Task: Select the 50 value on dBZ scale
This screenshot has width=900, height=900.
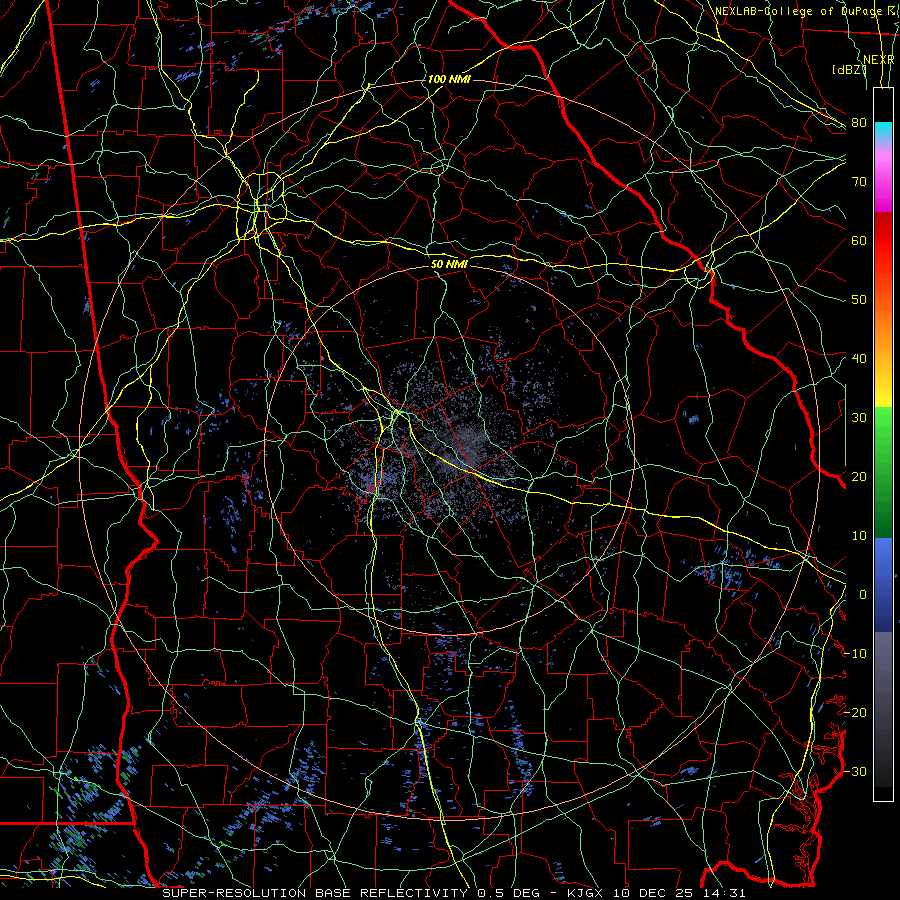Action: [859, 300]
